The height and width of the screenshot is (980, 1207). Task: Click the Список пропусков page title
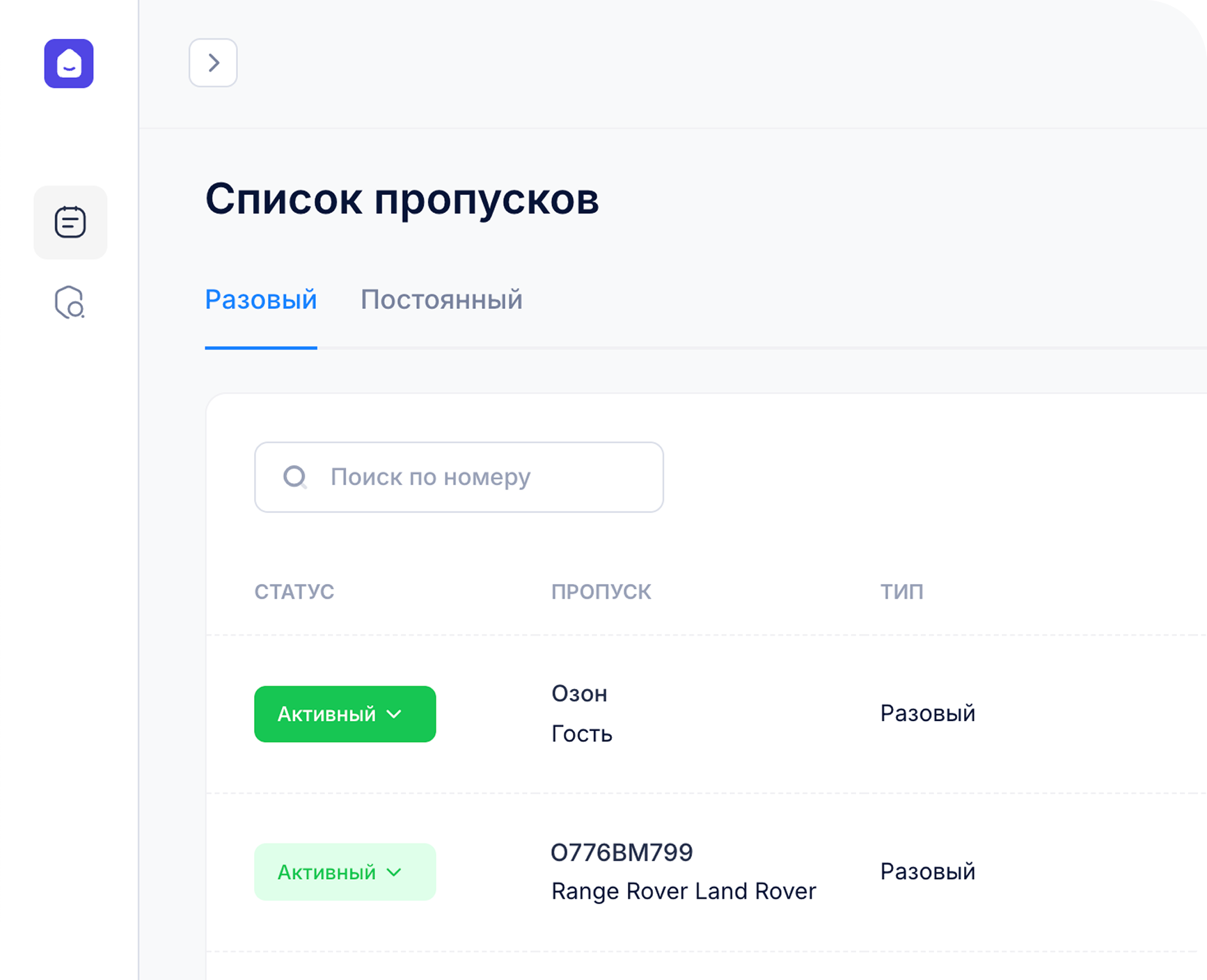[402, 200]
